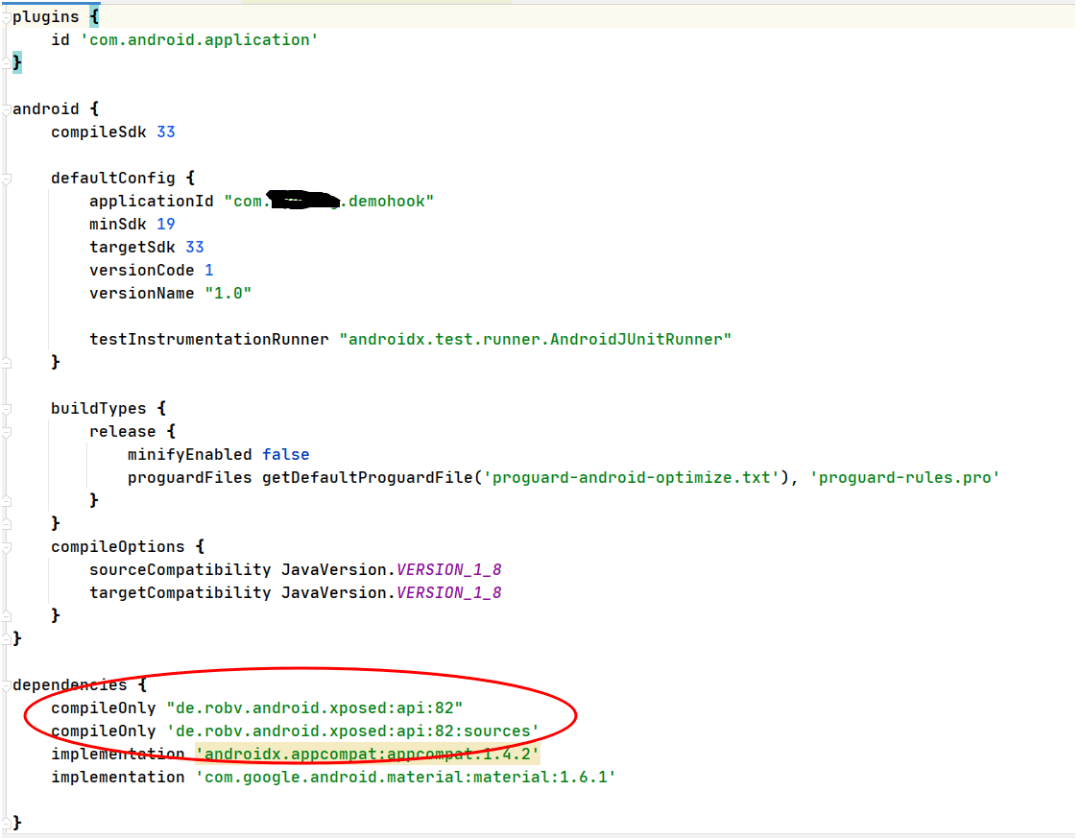Image resolution: width=1080 pixels, height=839 pixels.
Task: Click the minifyEnabled false keyword
Action: point(286,454)
